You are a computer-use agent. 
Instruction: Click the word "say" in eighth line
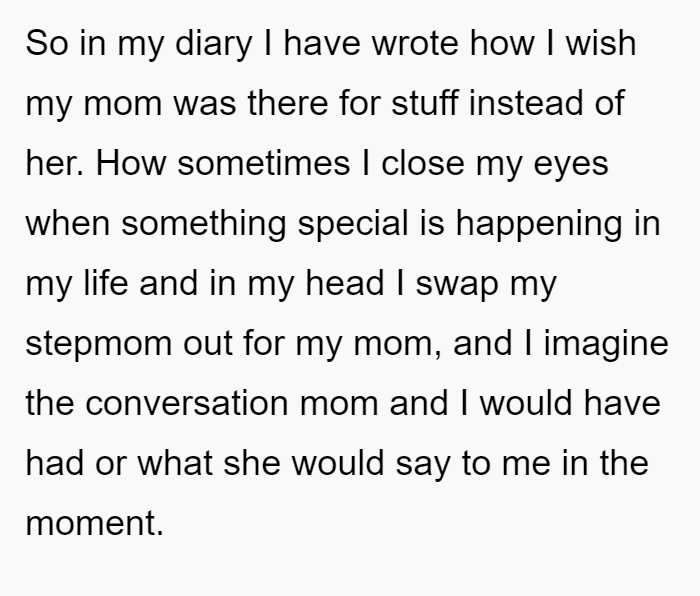tap(423, 464)
